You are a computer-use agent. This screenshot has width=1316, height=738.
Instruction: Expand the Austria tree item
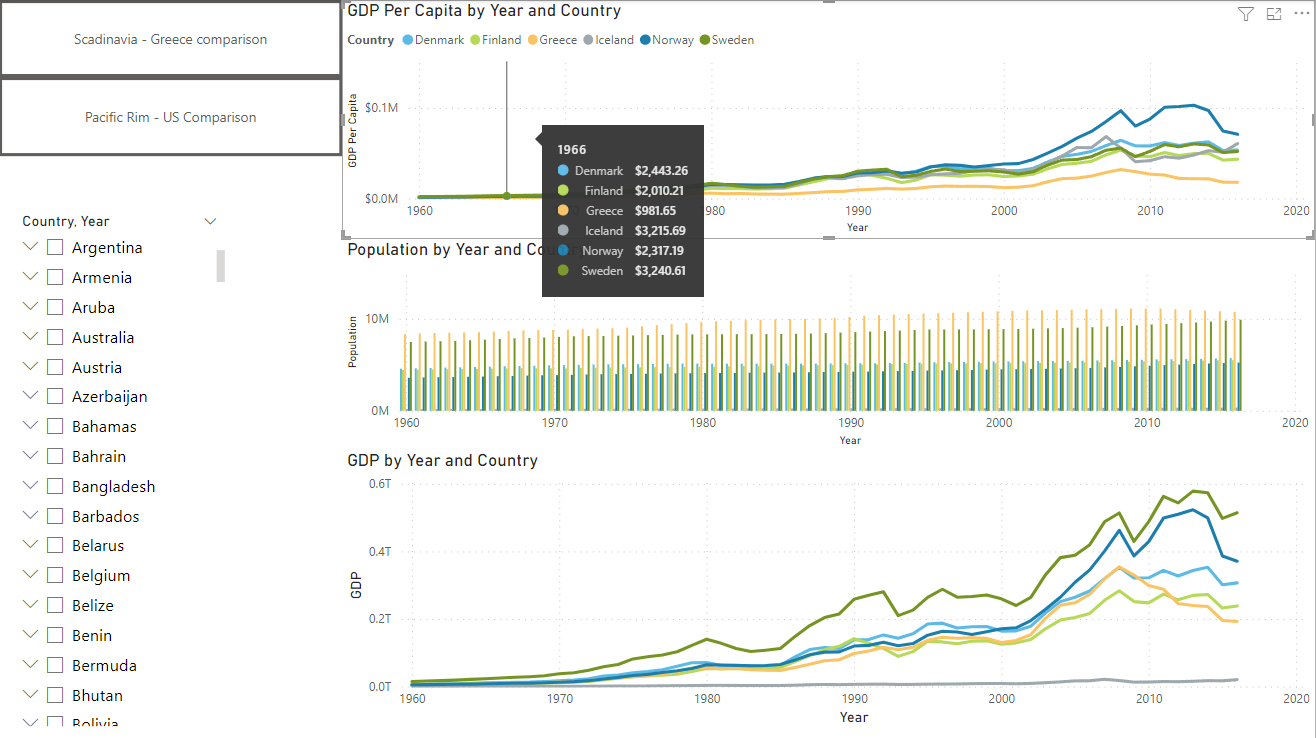pos(29,366)
